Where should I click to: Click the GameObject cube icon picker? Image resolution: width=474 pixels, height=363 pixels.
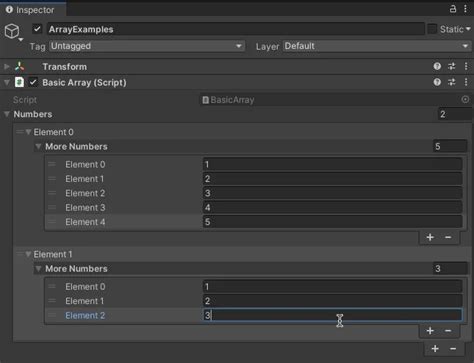click(12, 31)
